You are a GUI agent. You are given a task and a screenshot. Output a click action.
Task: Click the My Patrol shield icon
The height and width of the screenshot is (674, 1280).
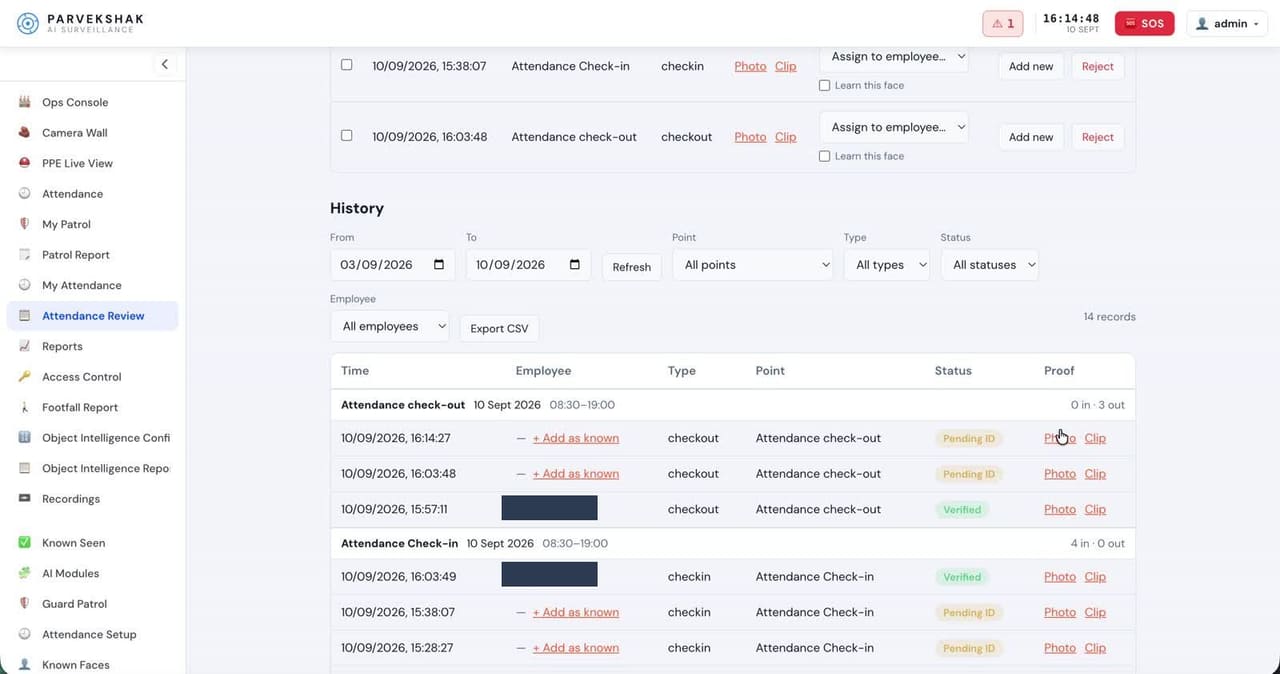(x=24, y=224)
